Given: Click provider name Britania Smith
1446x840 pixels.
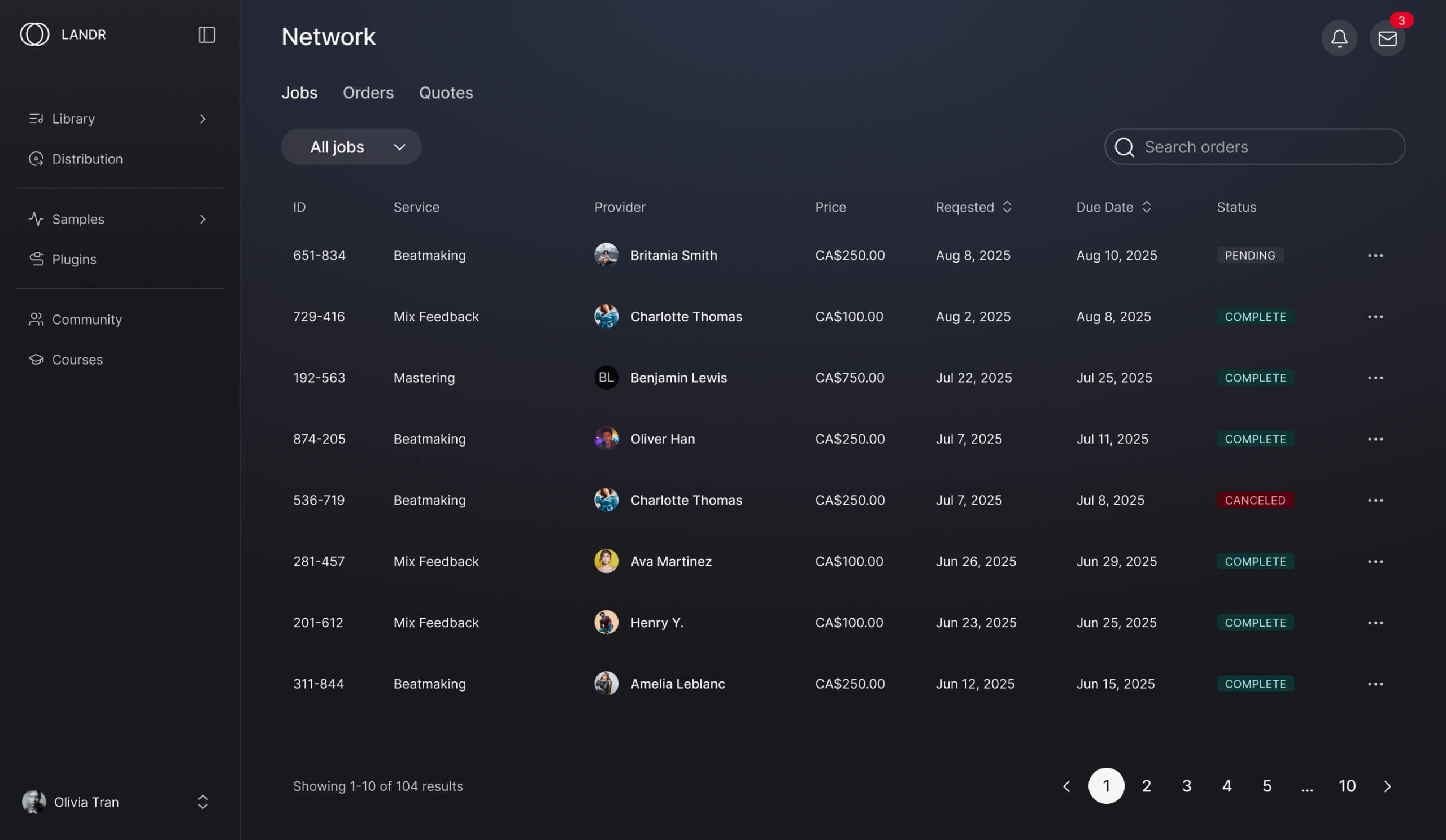Looking at the screenshot, I should click(x=674, y=255).
